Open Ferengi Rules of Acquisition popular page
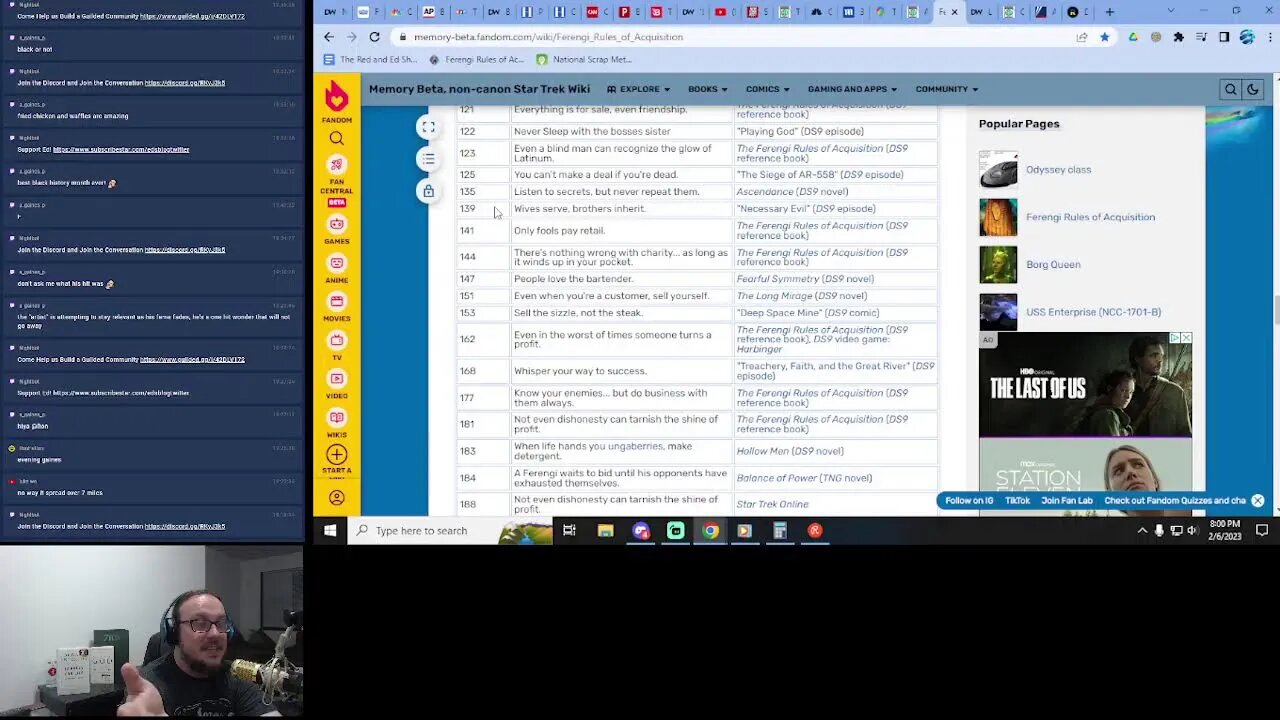This screenshot has height=720, width=1280. tap(1090, 217)
